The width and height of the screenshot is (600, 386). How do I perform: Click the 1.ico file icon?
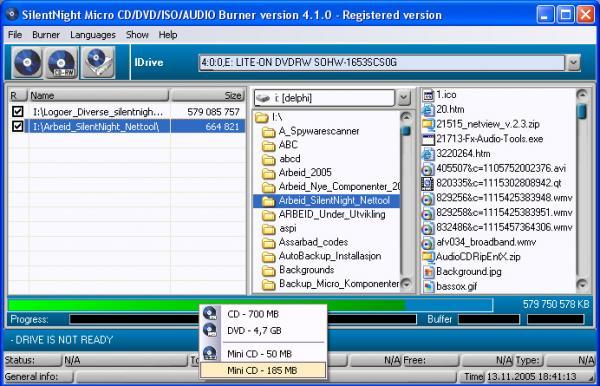(x=428, y=95)
